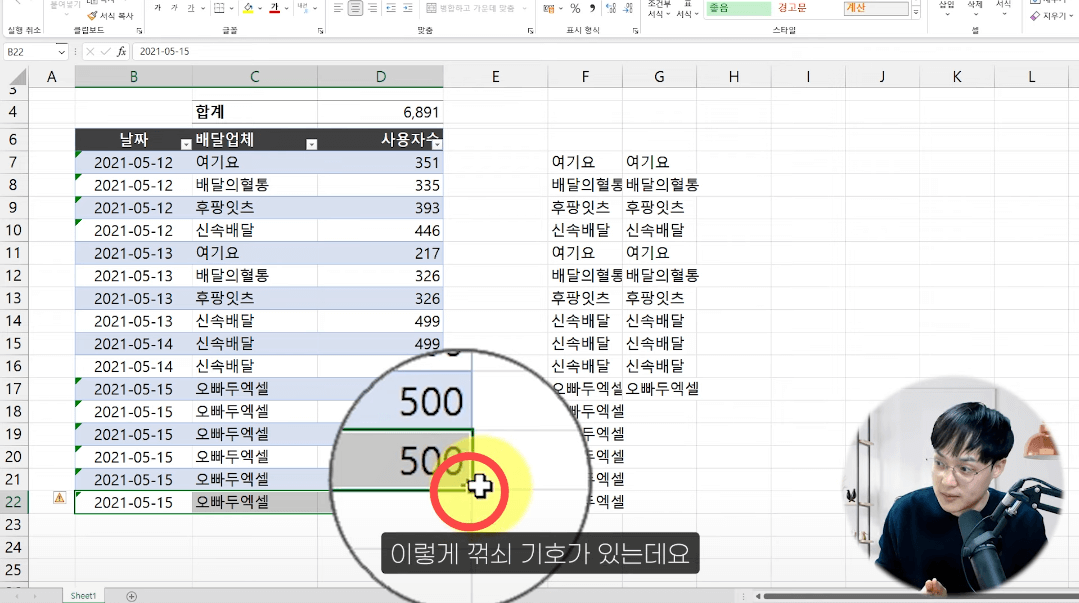Open the borders dropdown arrow

[231, 8]
